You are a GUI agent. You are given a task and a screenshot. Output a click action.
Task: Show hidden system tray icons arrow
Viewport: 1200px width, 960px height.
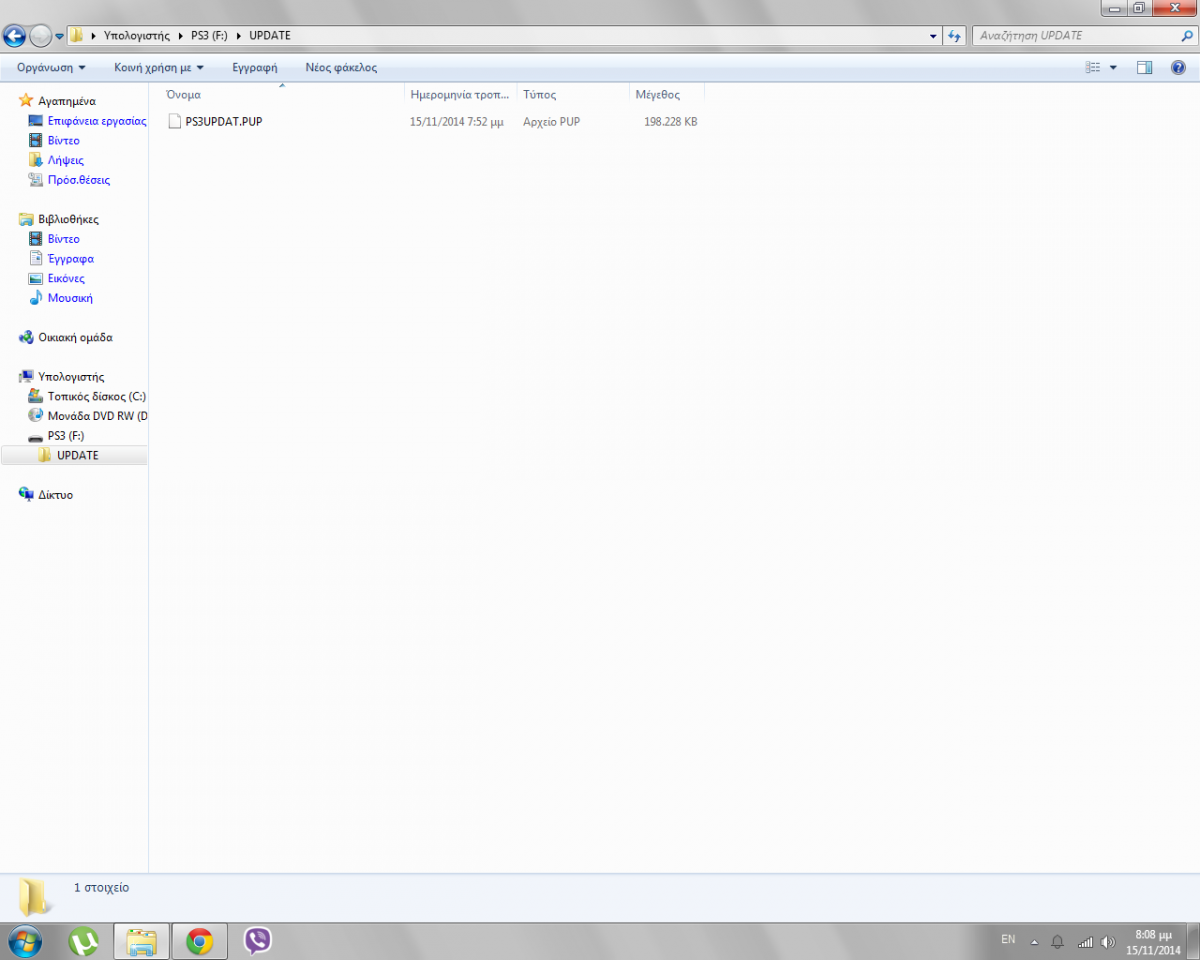[x=1034, y=942]
